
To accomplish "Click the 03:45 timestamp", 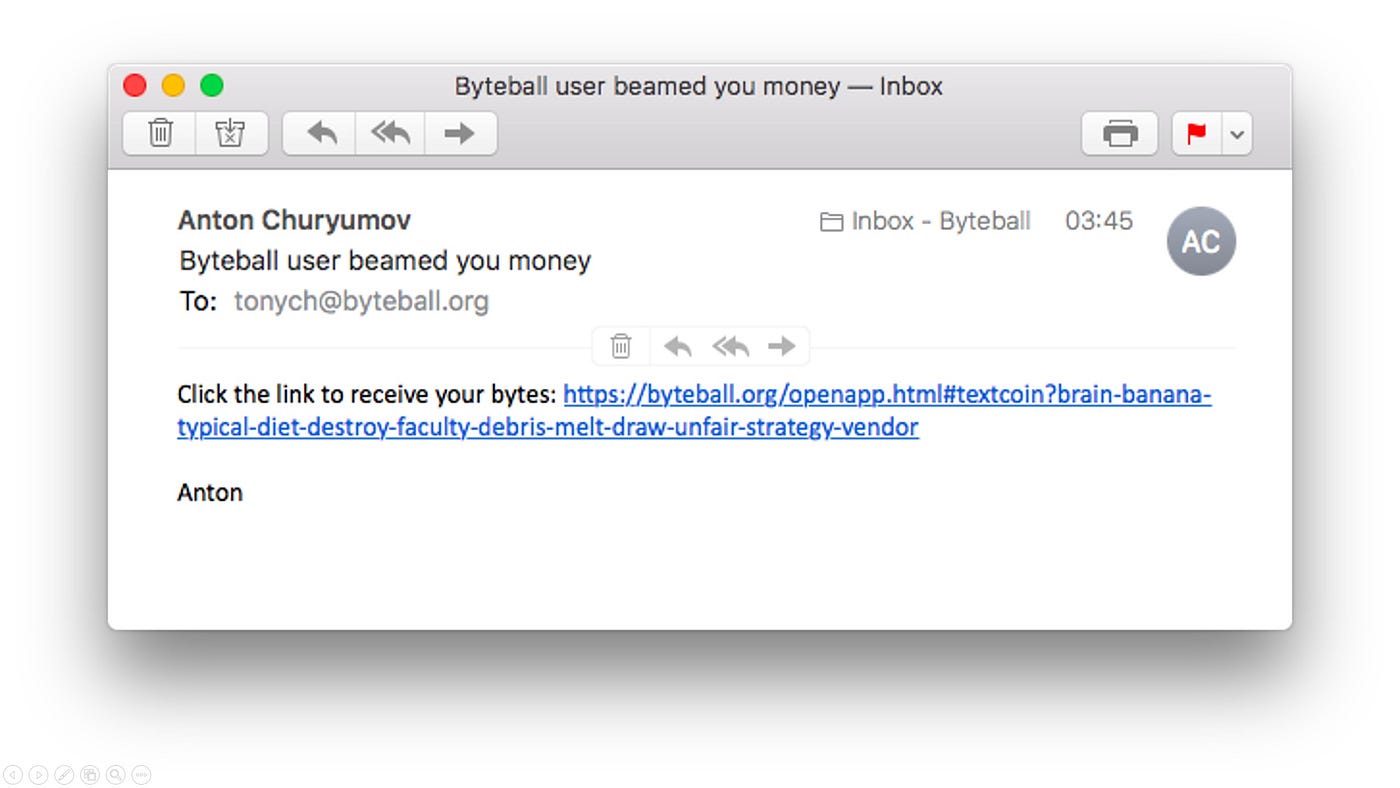I will coord(1099,221).
